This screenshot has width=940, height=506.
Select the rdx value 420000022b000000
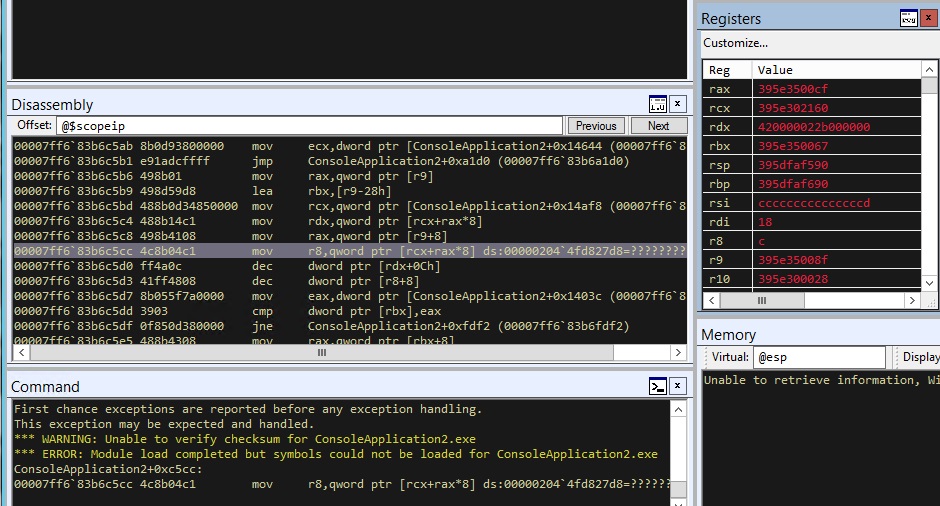814,127
